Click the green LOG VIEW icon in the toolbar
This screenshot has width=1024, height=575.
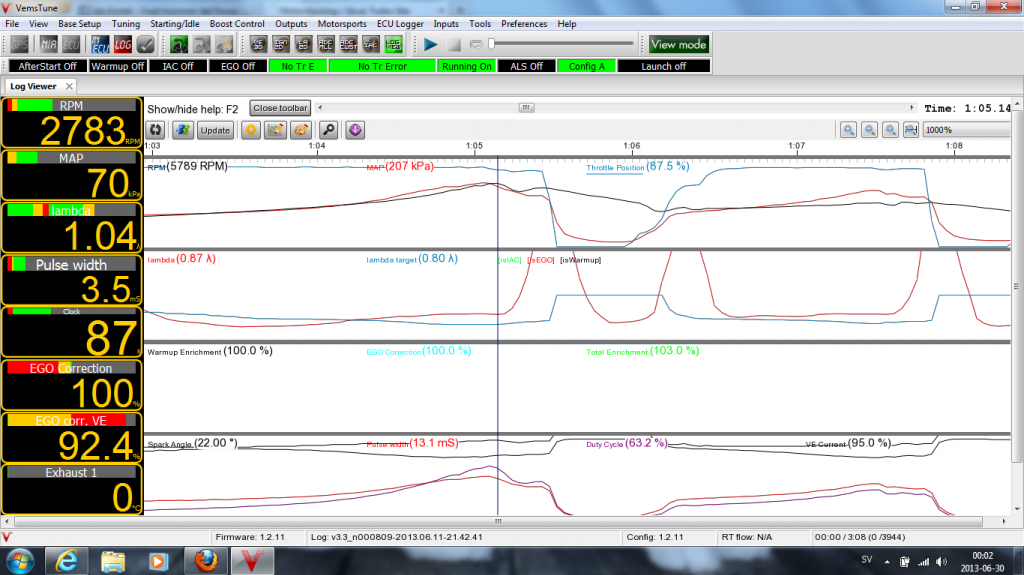[x=395, y=44]
